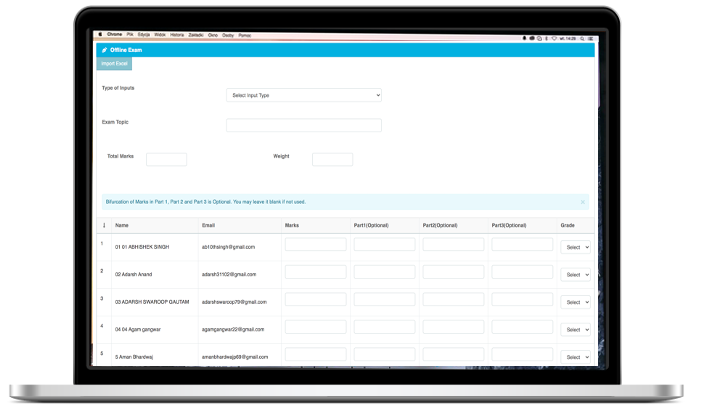Open the Chrome menu in menu bar
Image resolution: width=720 pixels, height=405 pixels.
pos(114,34)
